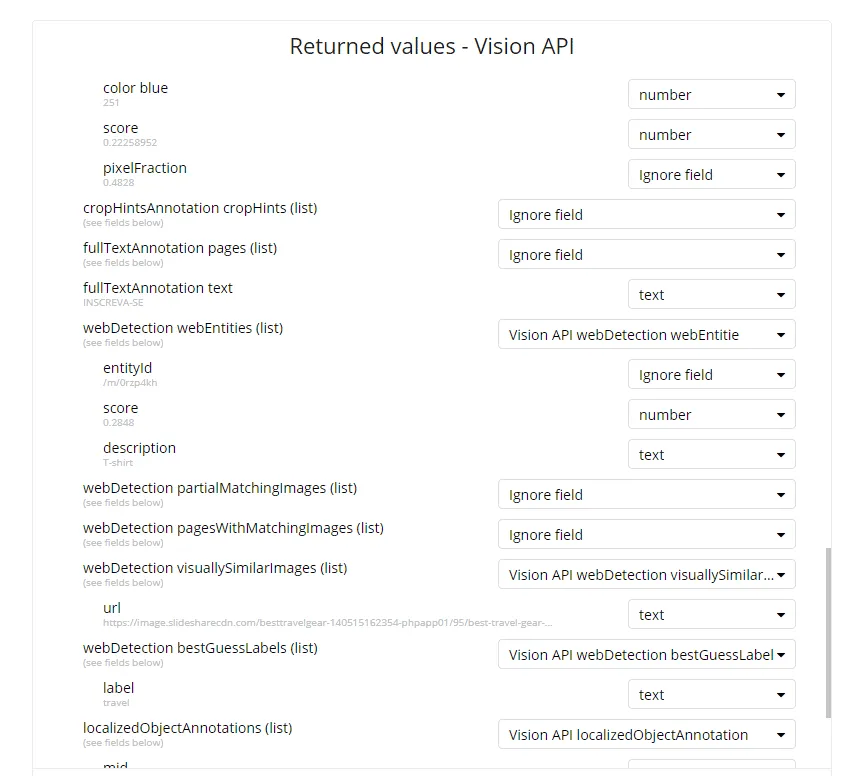
Task: Click the webDetection visuallySimilarImages url sample text
Action: [327, 623]
